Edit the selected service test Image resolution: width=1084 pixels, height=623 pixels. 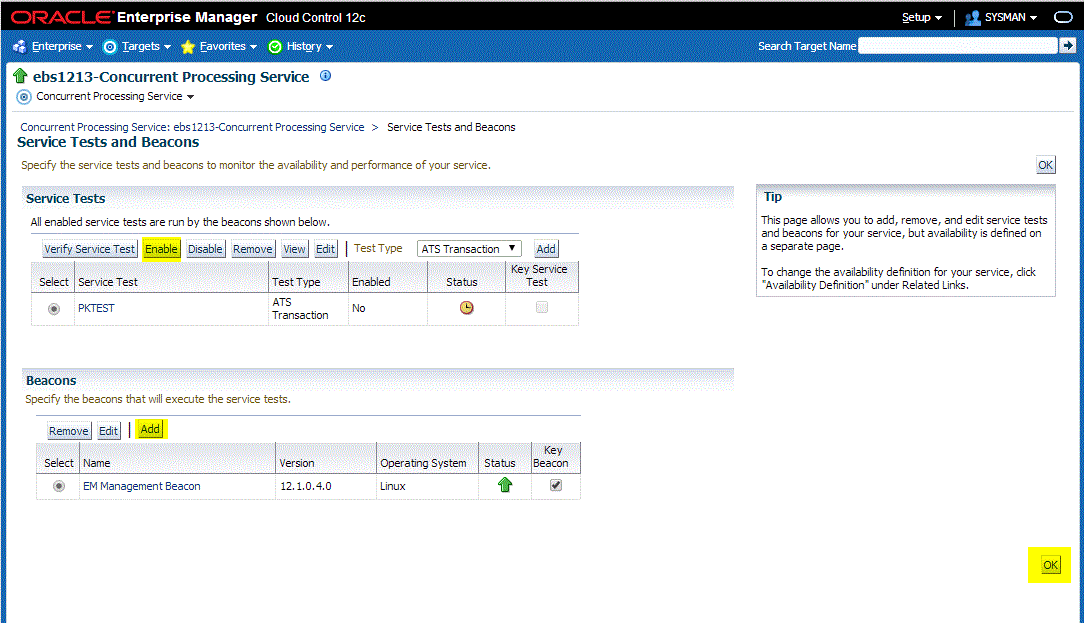(x=325, y=249)
